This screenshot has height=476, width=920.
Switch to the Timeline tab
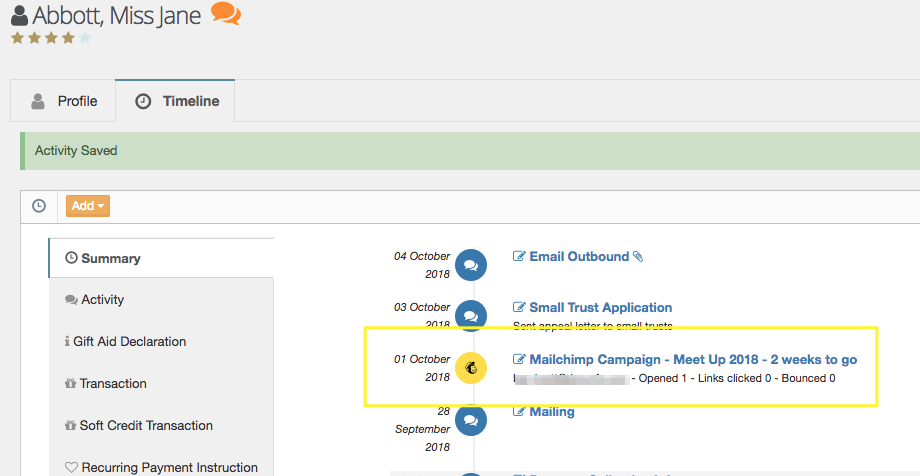(177, 101)
